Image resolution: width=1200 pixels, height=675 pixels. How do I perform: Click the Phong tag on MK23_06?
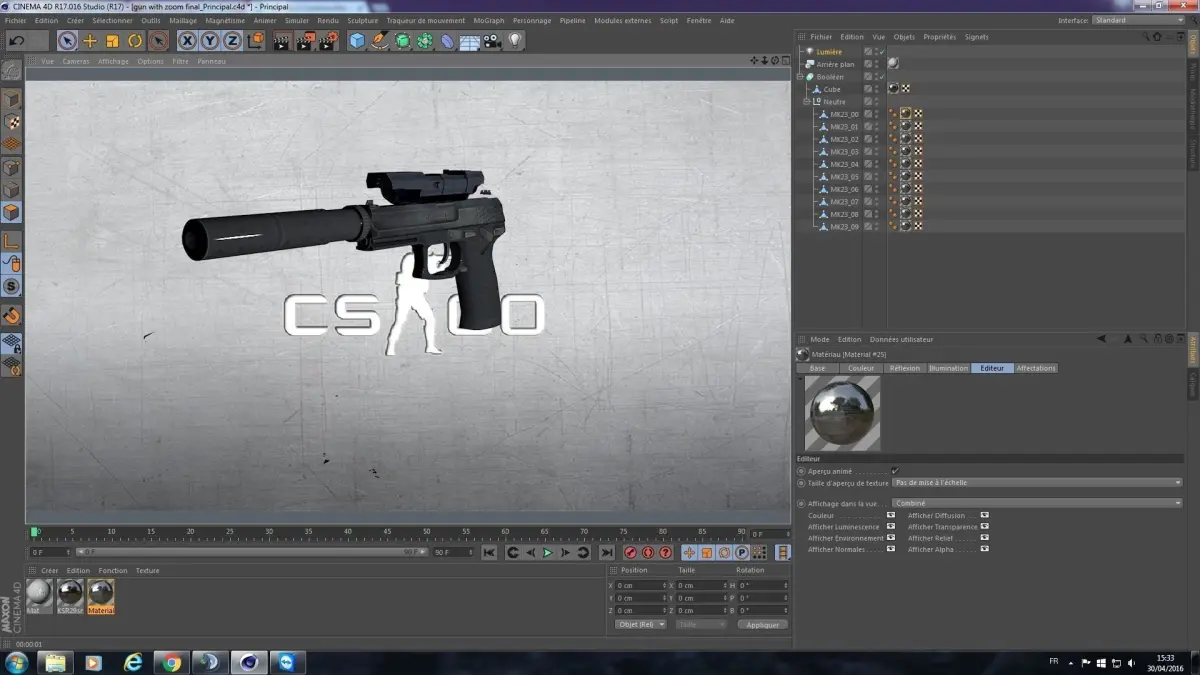[x=893, y=189]
